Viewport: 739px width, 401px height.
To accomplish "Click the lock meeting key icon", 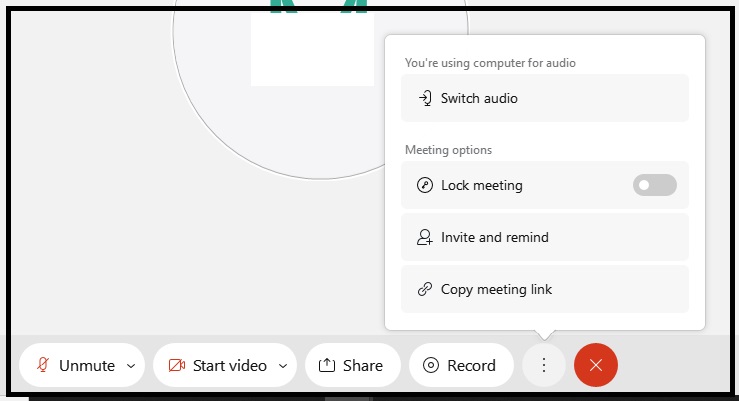I will (425, 185).
